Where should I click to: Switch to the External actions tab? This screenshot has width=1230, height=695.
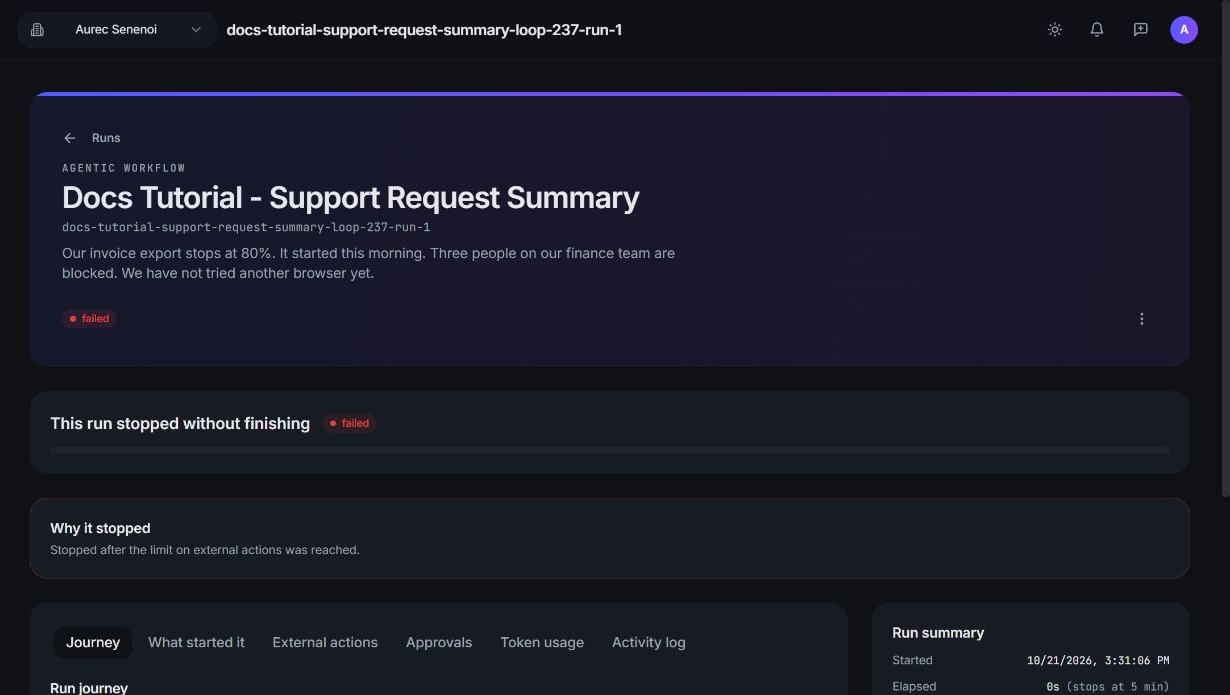pyautogui.click(x=325, y=642)
